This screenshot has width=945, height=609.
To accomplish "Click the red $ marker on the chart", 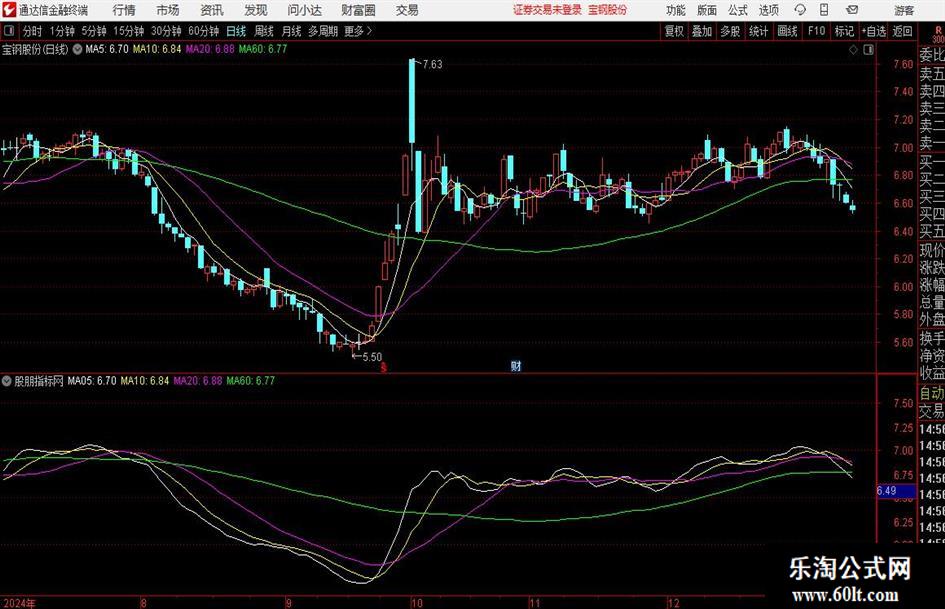I will (x=383, y=366).
